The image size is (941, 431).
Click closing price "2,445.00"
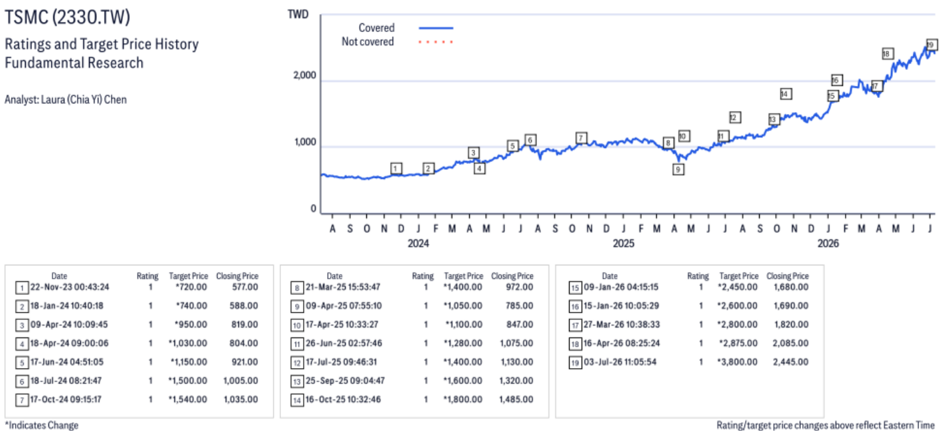(792, 362)
